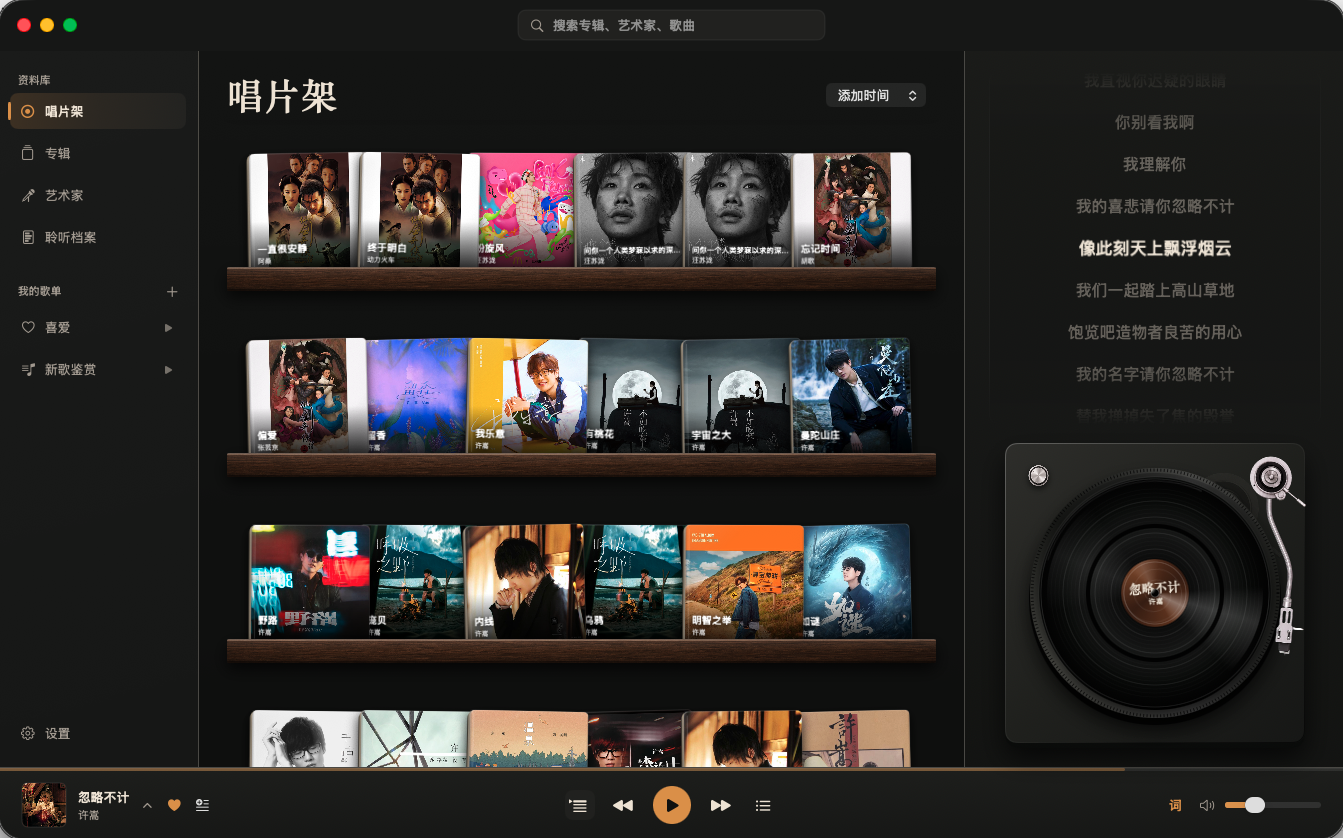Image resolution: width=1343 pixels, height=838 pixels.
Task: Open 聆听档案 in the sidebar
Action: (97, 237)
